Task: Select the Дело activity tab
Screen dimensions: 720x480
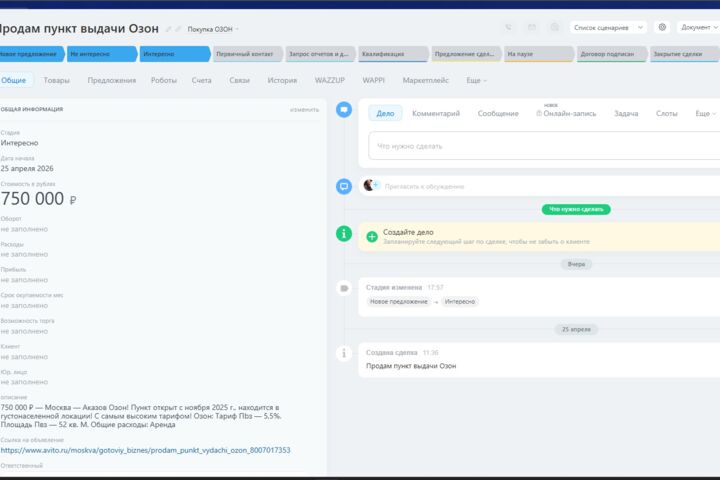Action: 385,113
